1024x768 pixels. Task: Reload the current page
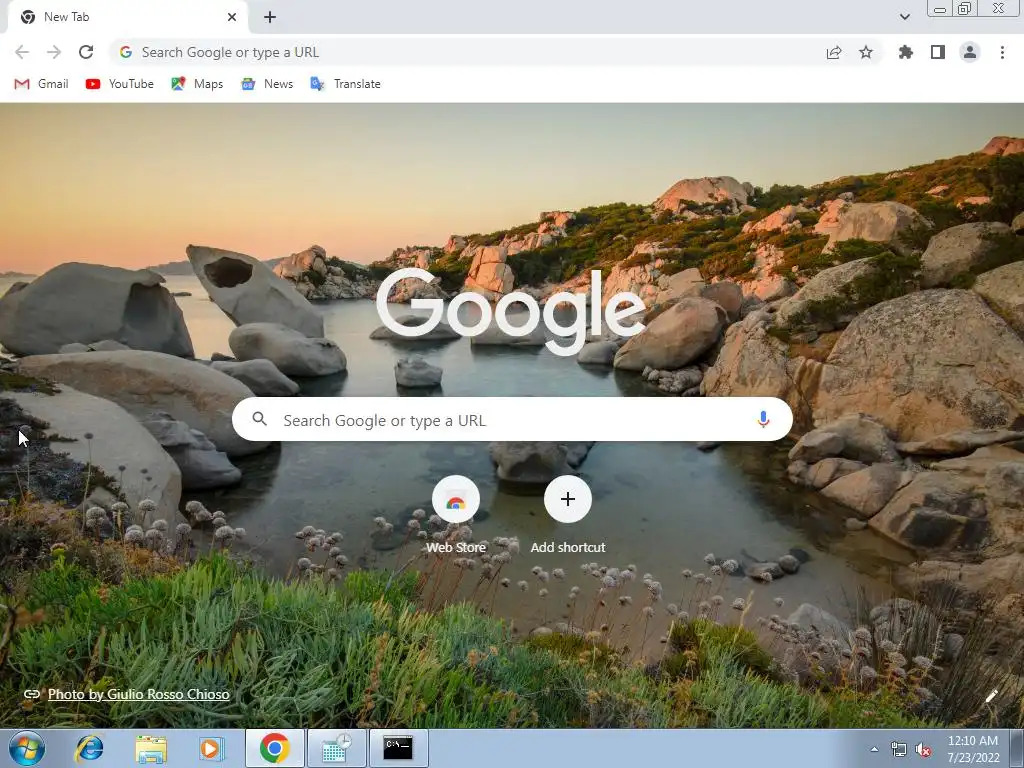[x=86, y=52]
